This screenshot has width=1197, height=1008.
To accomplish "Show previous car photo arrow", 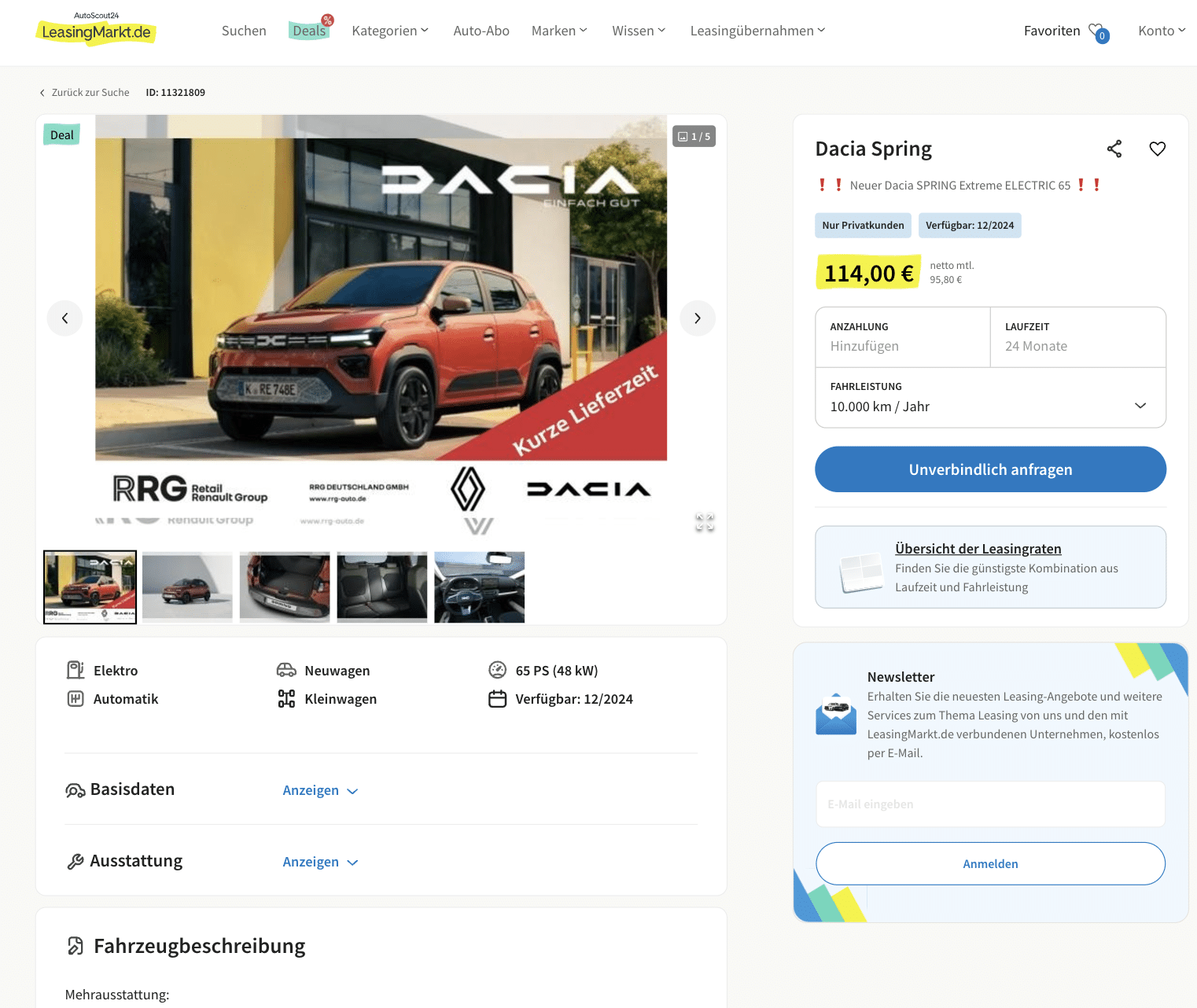I will click(64, 318).
